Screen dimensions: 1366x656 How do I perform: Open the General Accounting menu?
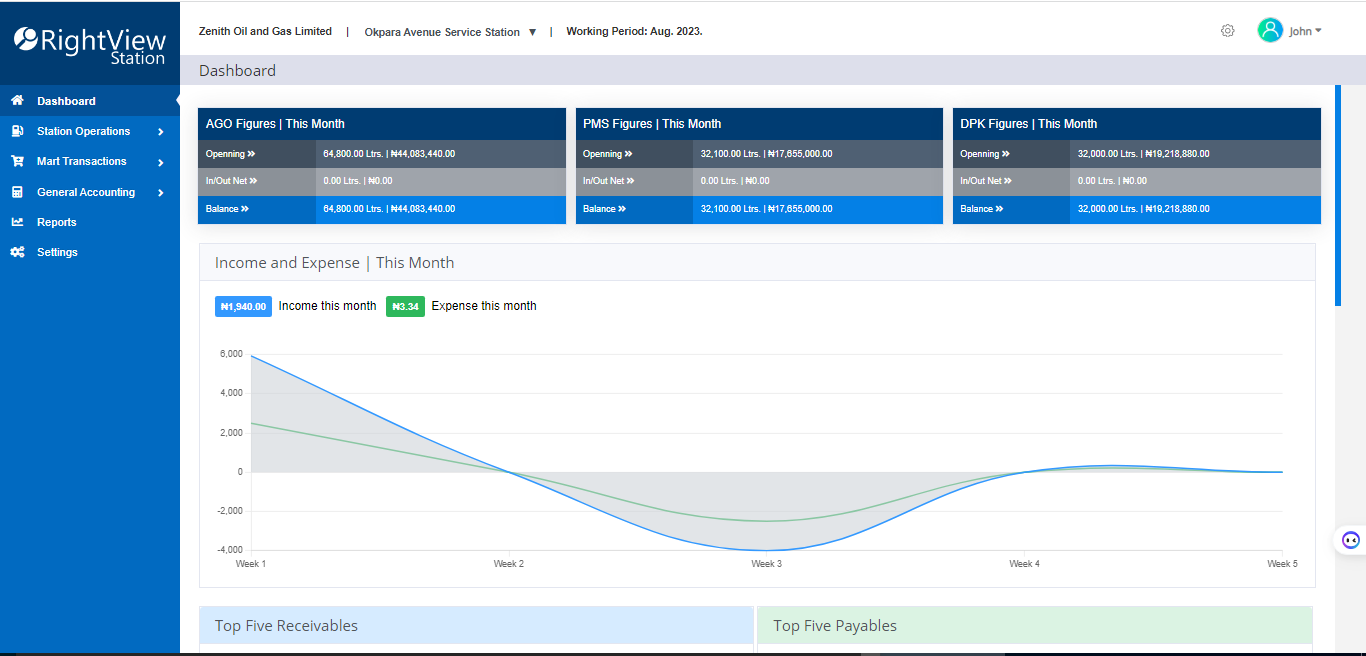coord(90,192)
